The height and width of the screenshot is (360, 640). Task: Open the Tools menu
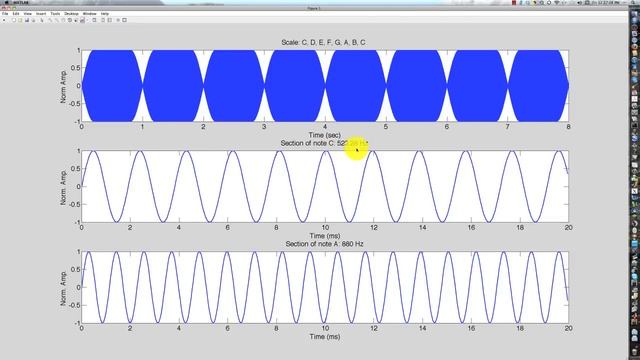click(x=55, y=13)
